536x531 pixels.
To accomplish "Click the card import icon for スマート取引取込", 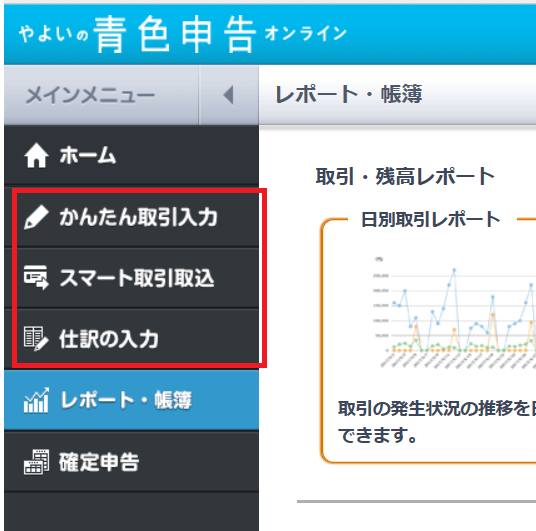I will click(x=36, y=278).
